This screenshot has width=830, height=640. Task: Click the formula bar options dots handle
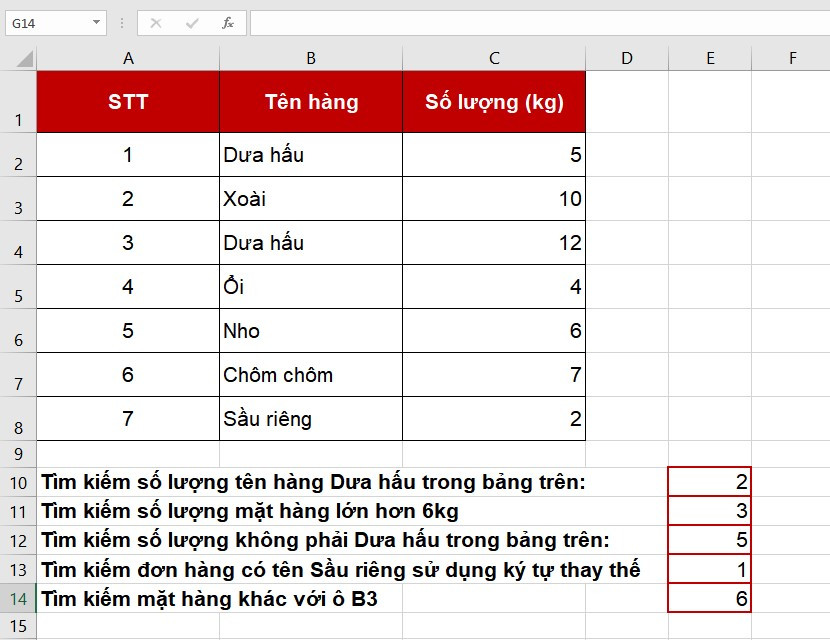point(122,23)
